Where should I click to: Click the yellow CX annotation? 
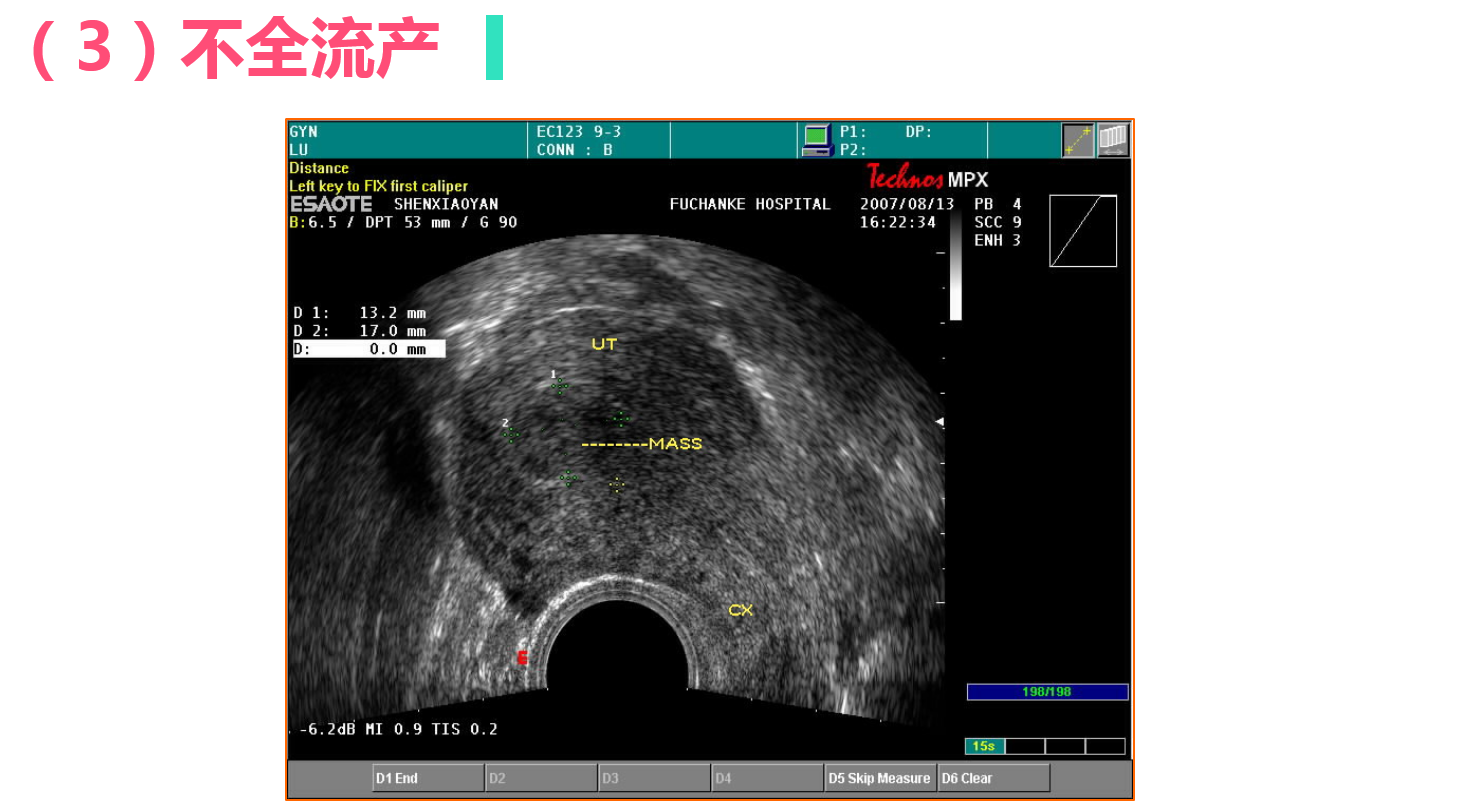click(740, 609)
